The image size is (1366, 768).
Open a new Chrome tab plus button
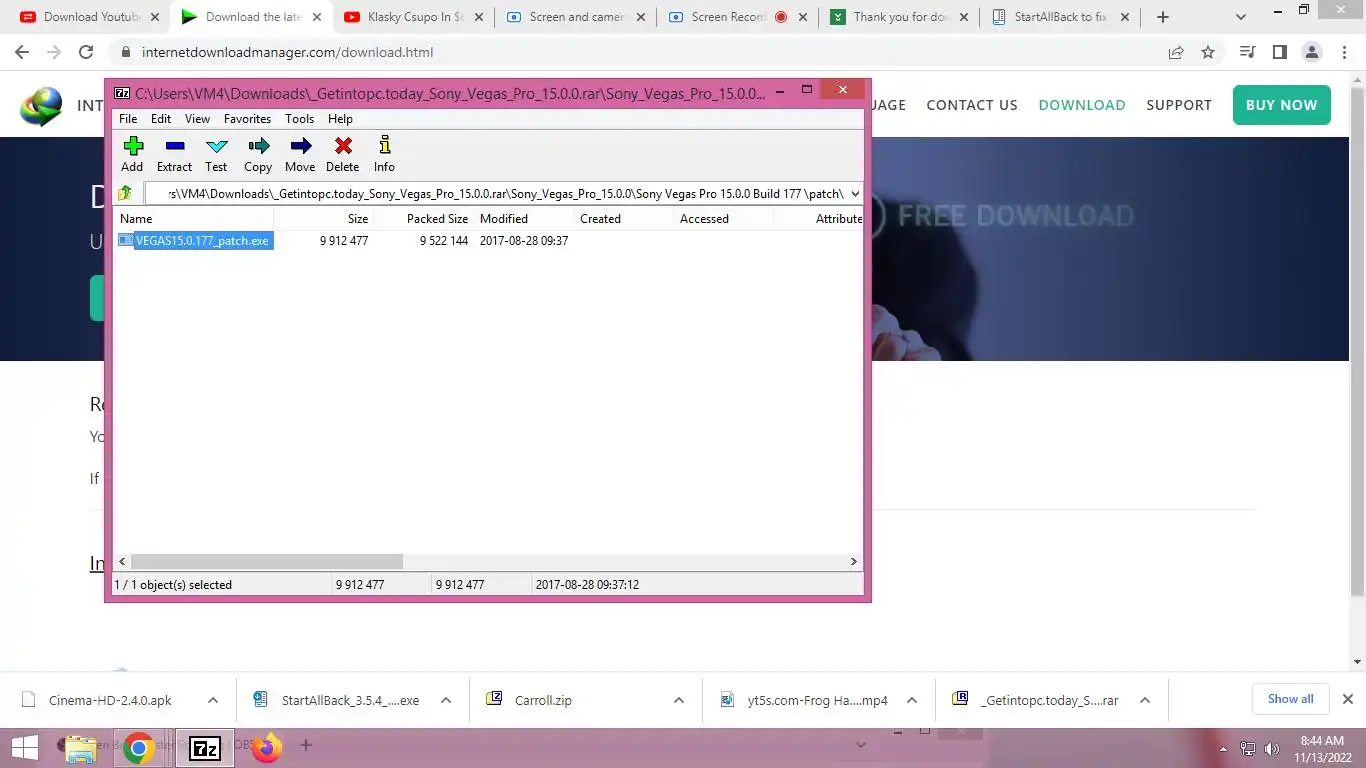click(x=1162, y=17)
